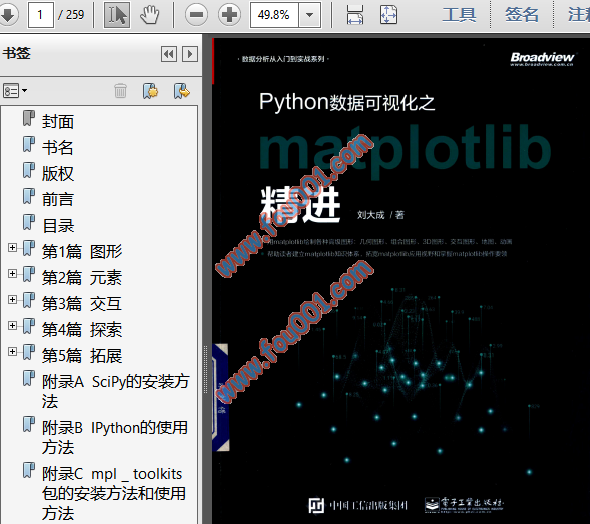Viewport: 590px width, 524px height.
Task: Select the 第1篇 图形 bookmark text
Action: pos(82,251)
